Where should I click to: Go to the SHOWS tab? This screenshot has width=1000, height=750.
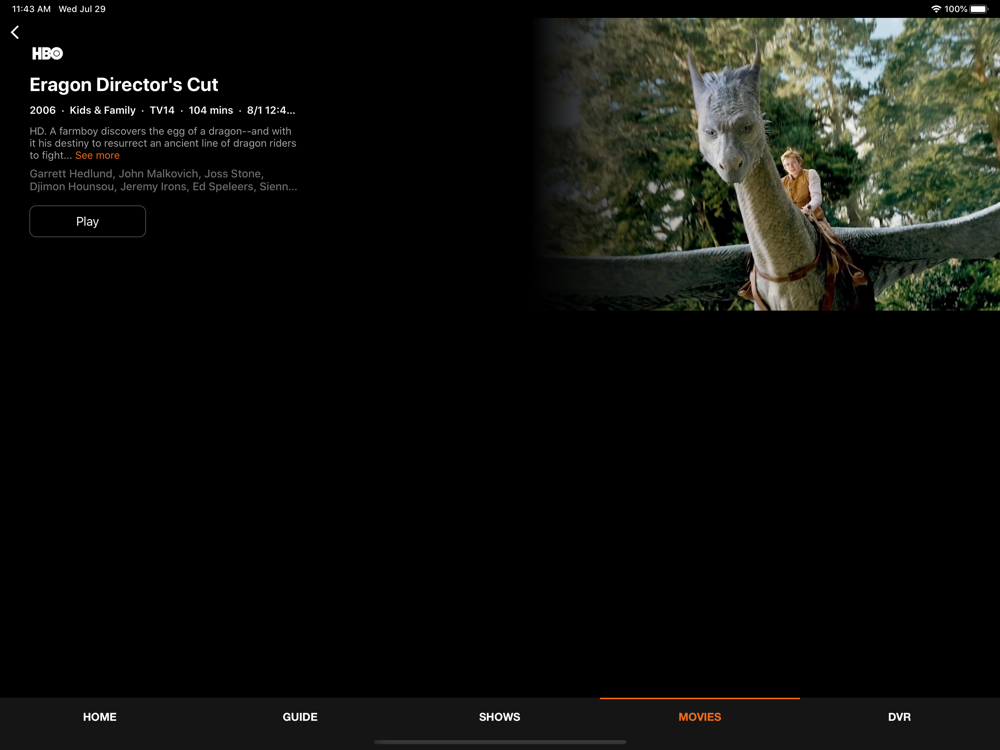tap(500, 717)
